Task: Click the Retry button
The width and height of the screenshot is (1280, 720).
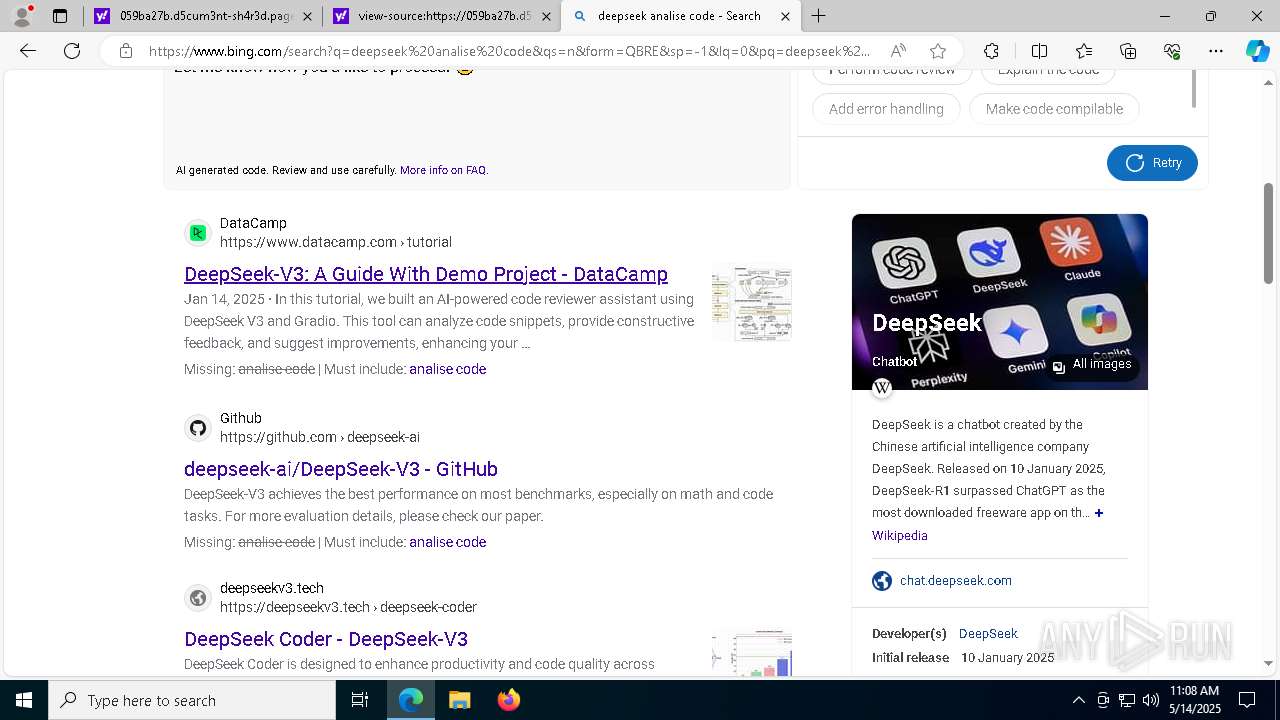Action: pos(1152,163)
